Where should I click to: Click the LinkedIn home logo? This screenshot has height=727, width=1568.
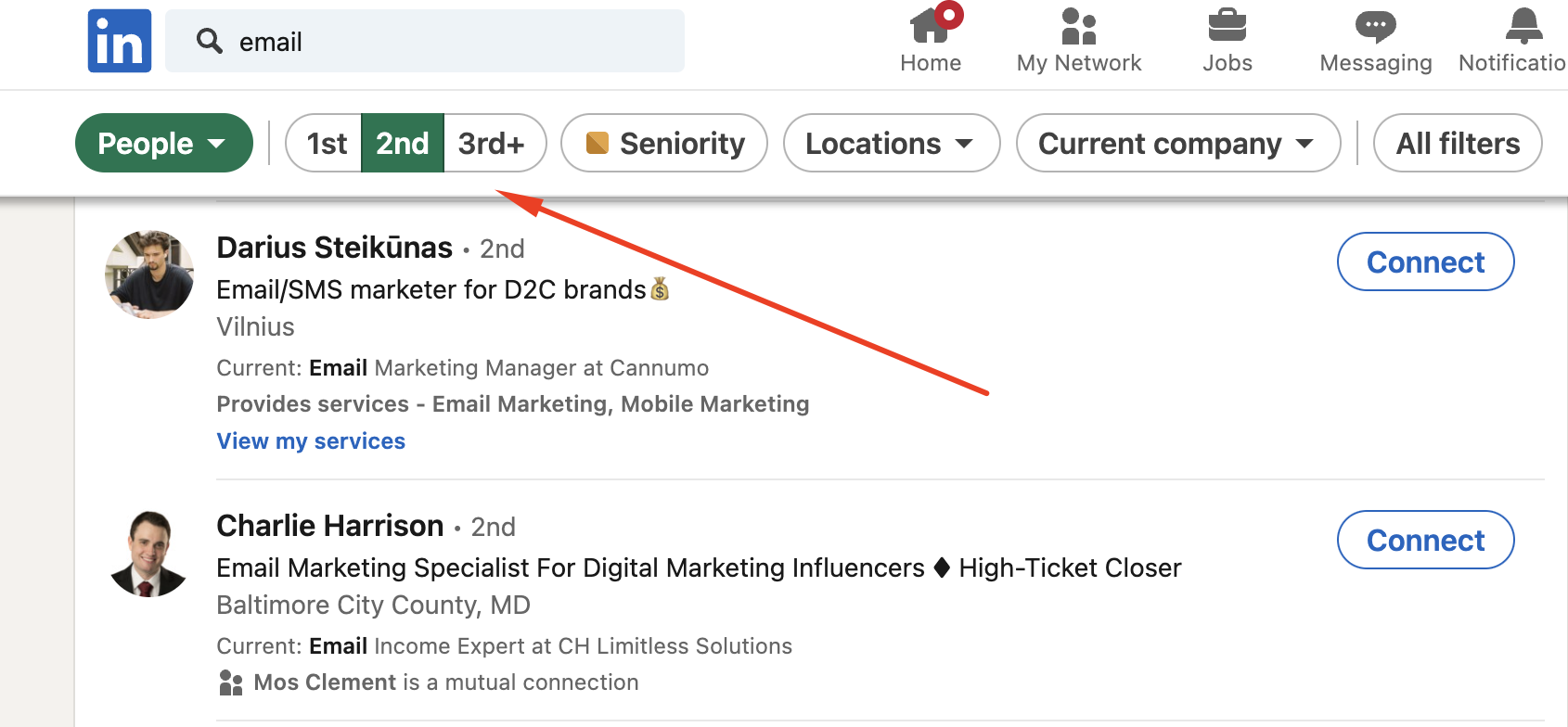click(x=119, y=40)
